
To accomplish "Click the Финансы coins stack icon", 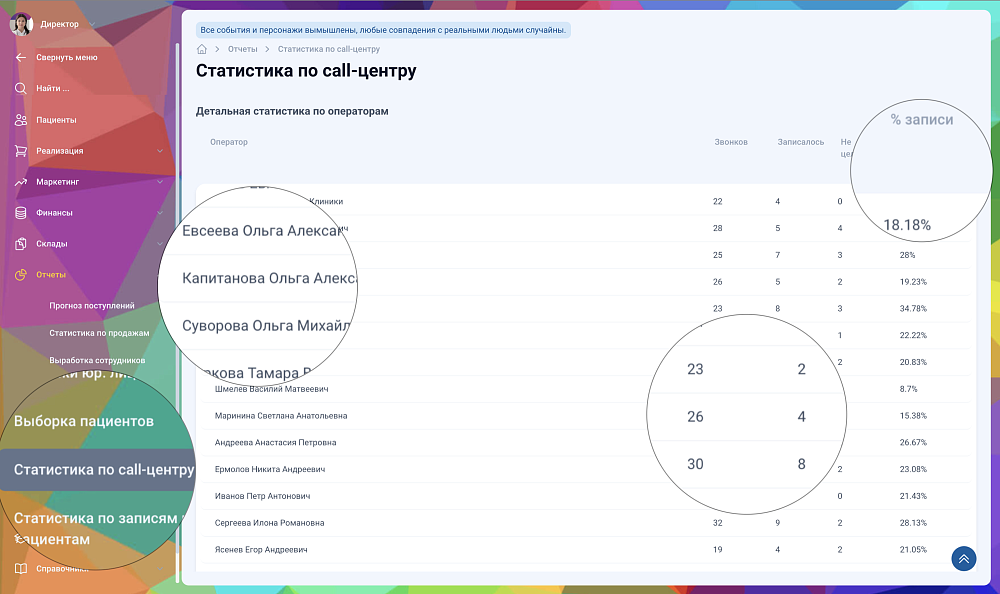I will point(21,213).
